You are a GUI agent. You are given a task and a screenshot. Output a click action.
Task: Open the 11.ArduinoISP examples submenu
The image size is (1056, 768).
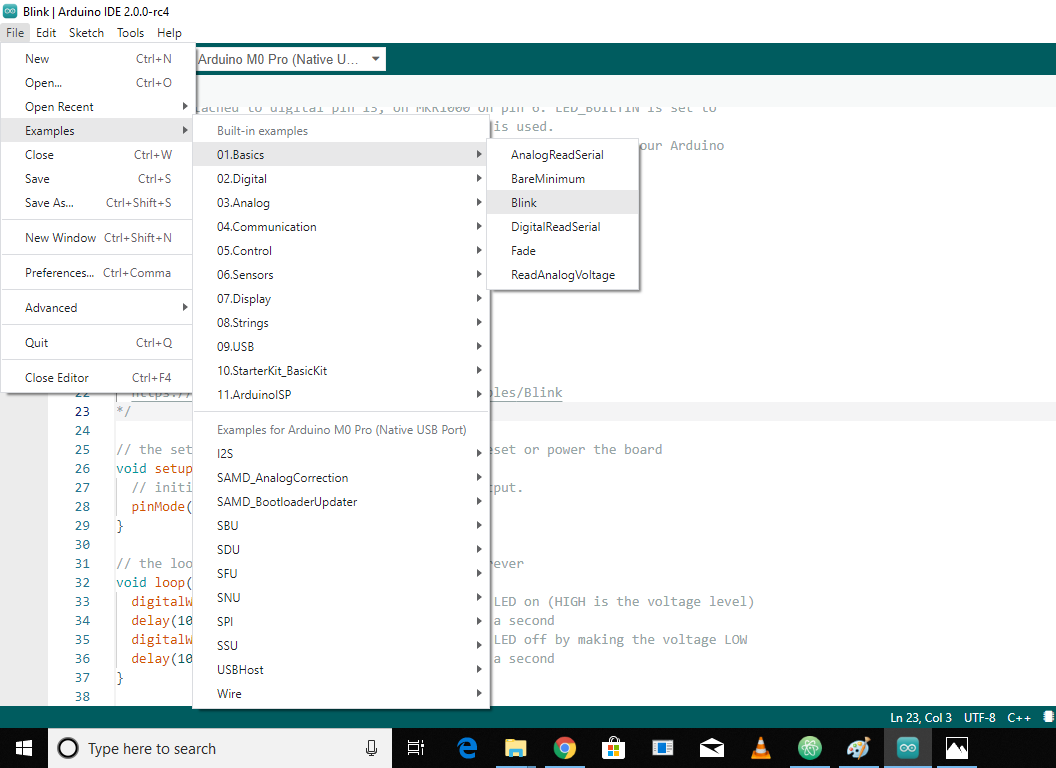tap(341, 395)
